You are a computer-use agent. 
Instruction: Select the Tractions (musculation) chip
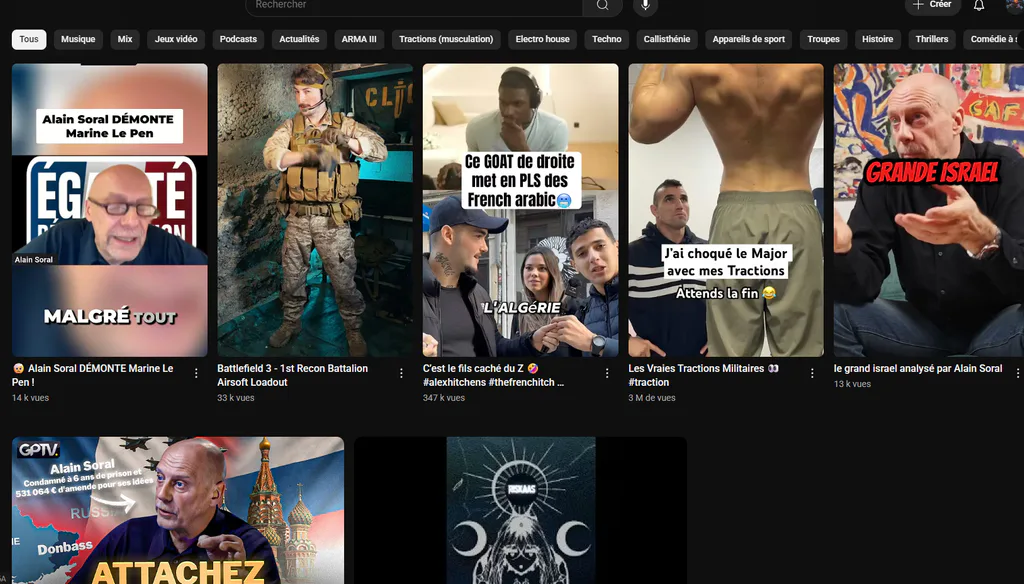[446, 39]
